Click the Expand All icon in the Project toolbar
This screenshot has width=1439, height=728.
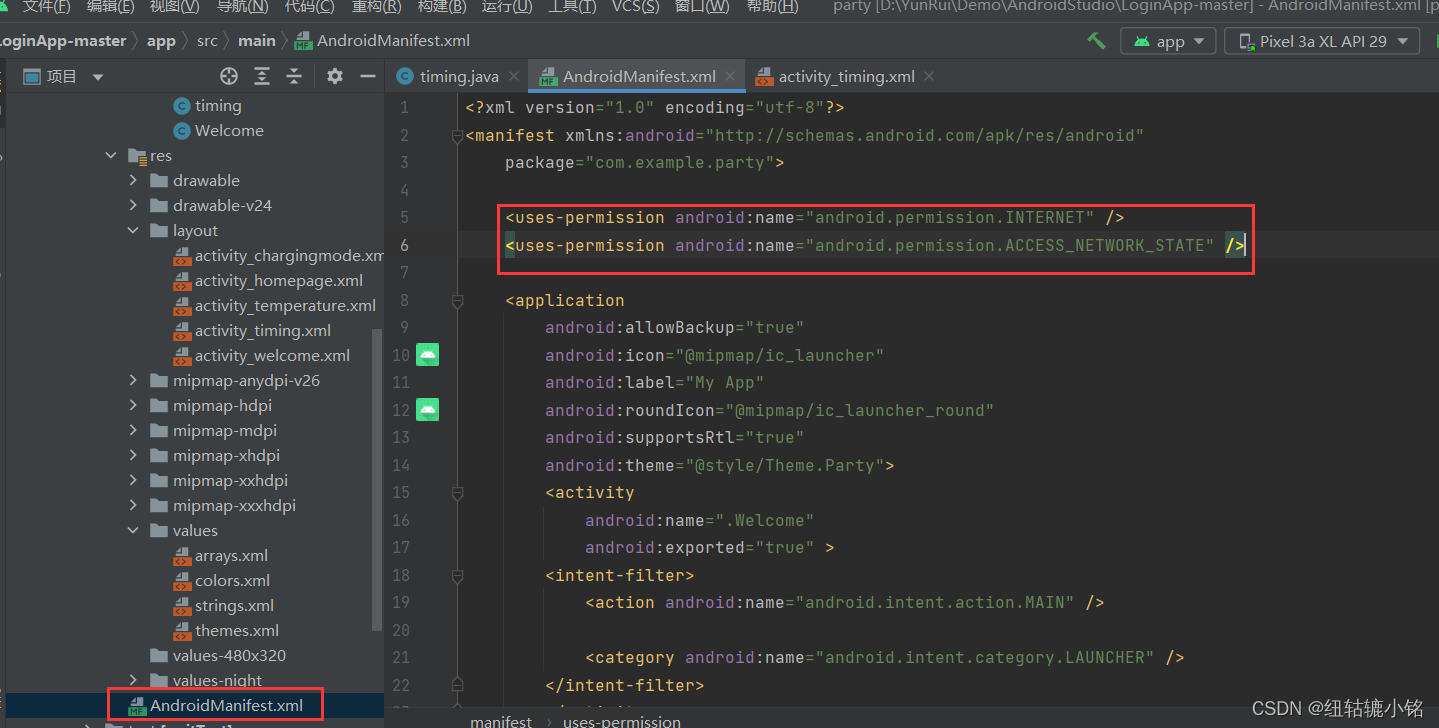[x=262, y=75]
